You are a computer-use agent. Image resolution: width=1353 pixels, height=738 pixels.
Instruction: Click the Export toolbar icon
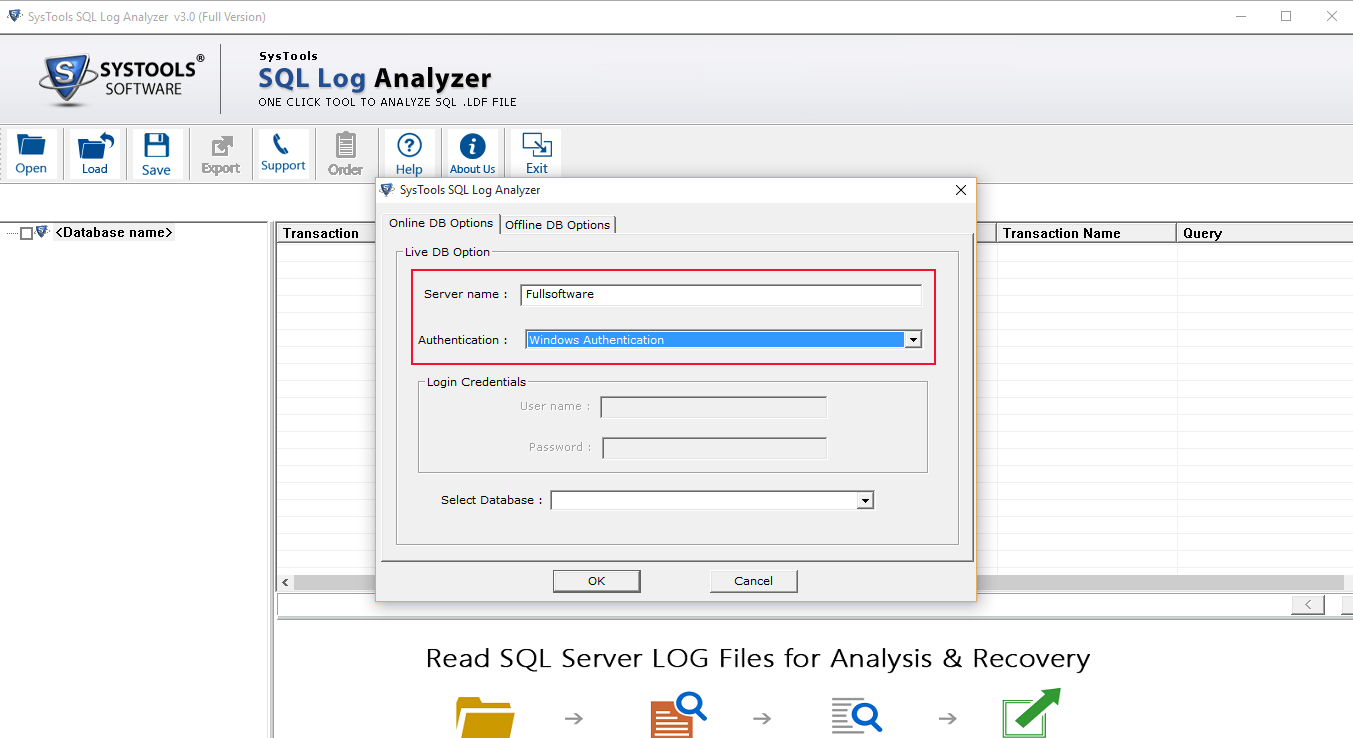[220, 154]
